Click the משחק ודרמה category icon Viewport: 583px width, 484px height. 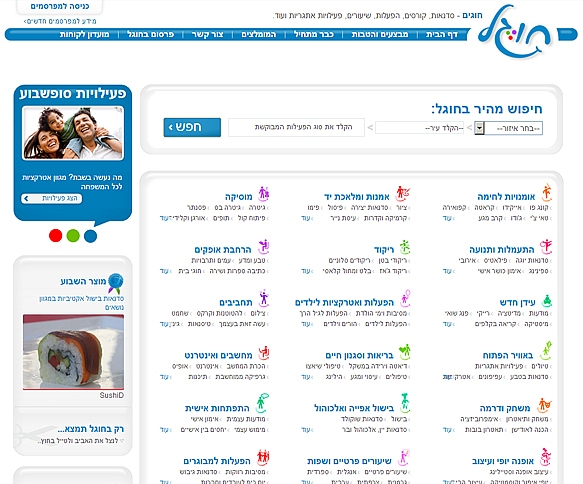545,405
